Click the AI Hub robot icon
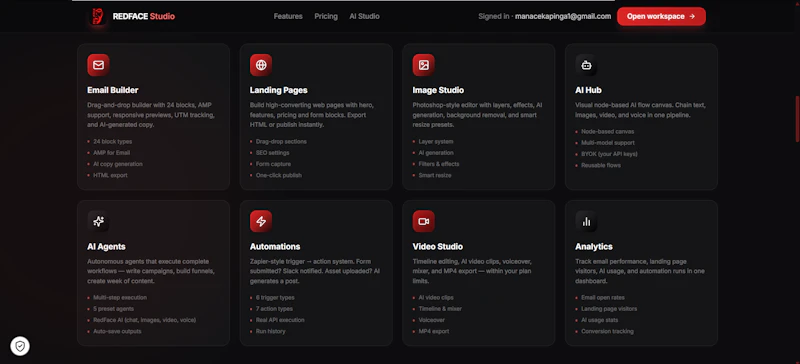The image size is (800, 364). [586, 65]
